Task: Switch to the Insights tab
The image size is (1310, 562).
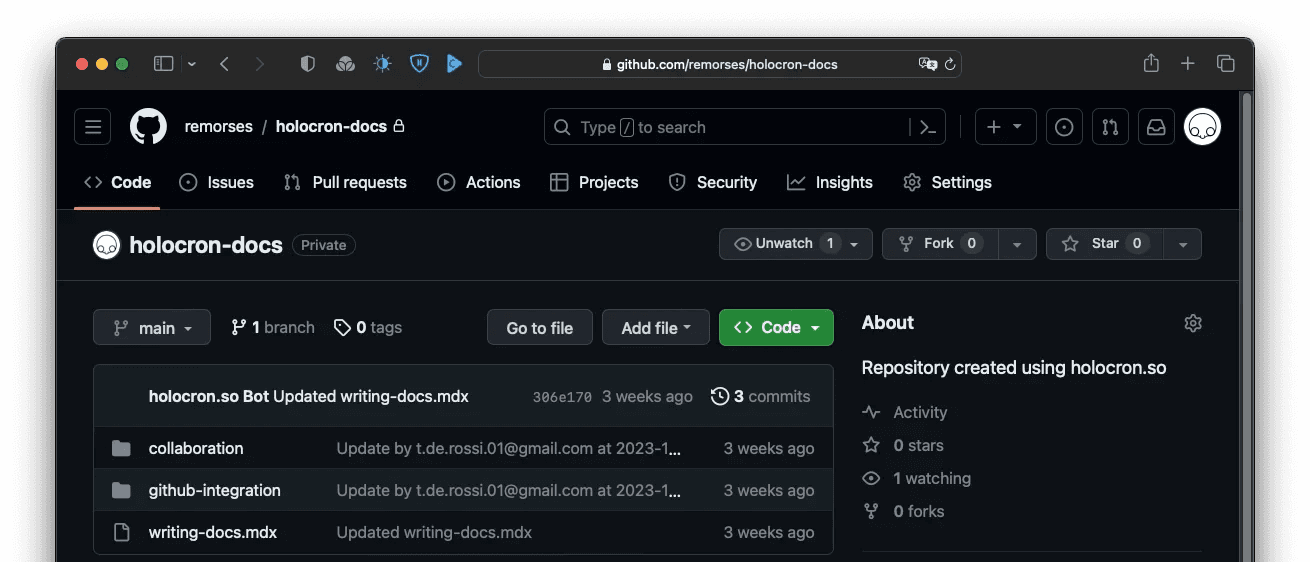Action: click(830, 182)
